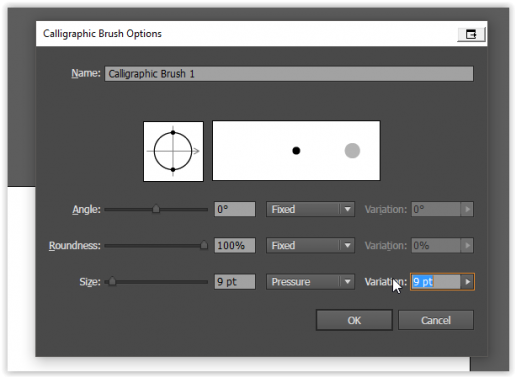Open the Size Variation arrow popup
The width and height of the screenshot is (516, 378).
(468, 282)
